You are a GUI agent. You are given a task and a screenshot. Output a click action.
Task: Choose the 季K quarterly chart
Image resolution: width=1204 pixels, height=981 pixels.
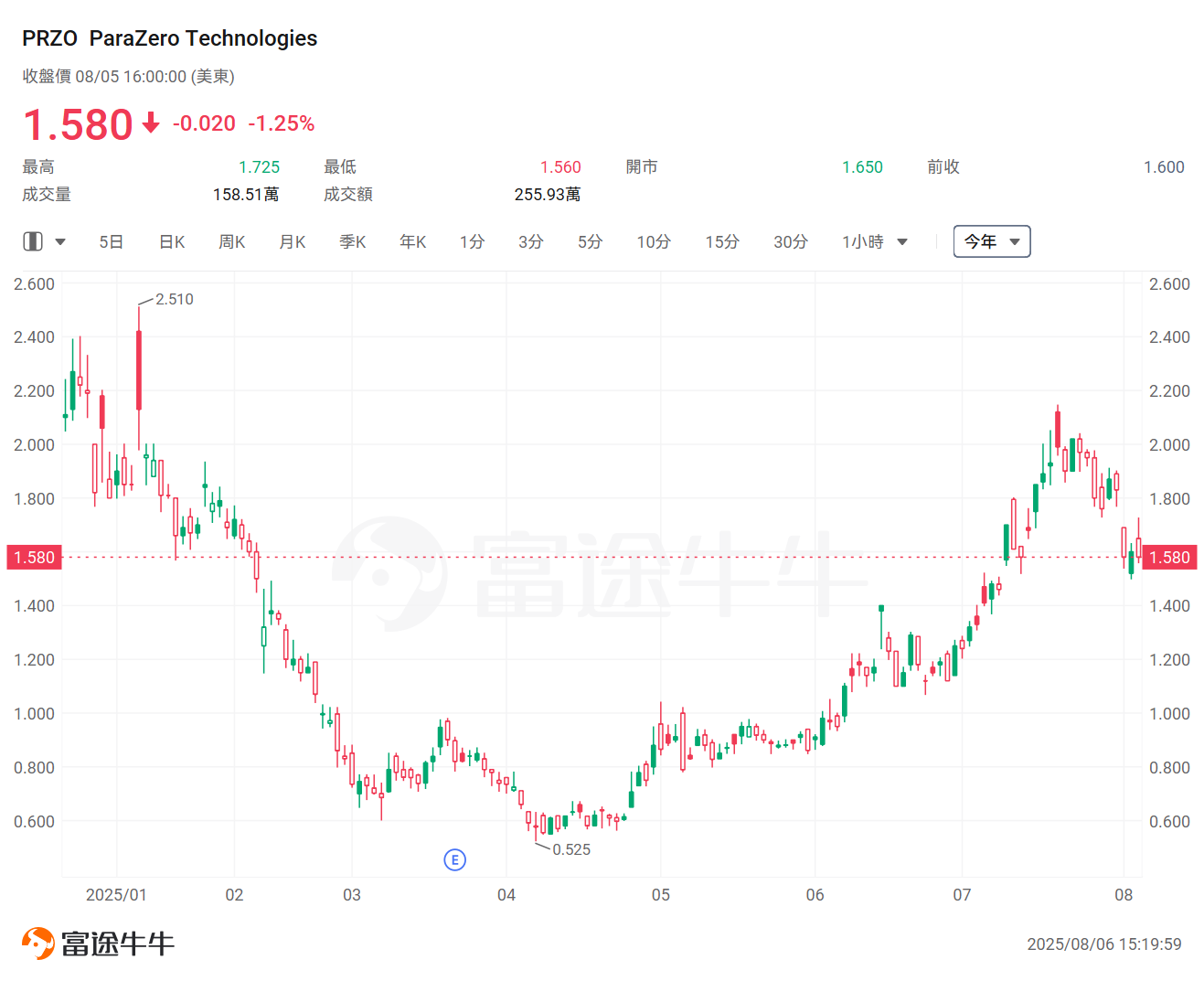click(x=353, y=242)
